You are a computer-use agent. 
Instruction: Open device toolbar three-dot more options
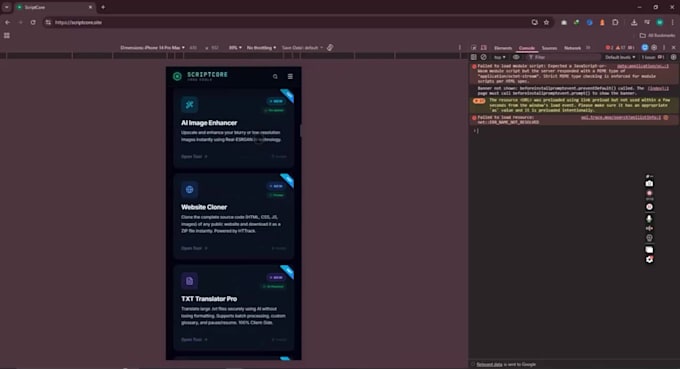(x=460, y=48)
